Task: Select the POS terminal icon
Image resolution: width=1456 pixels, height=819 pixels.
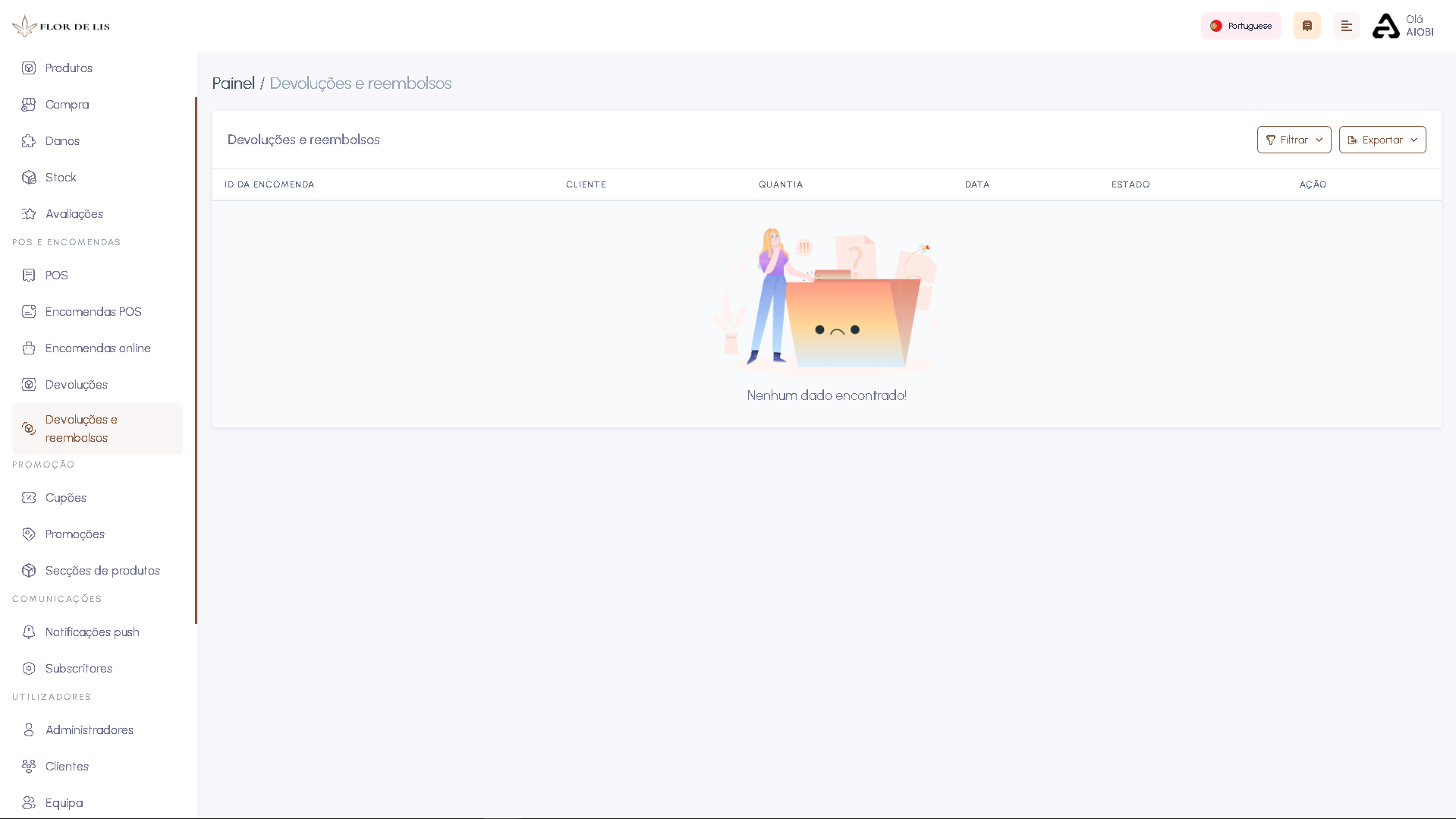Action: [29, 275]
